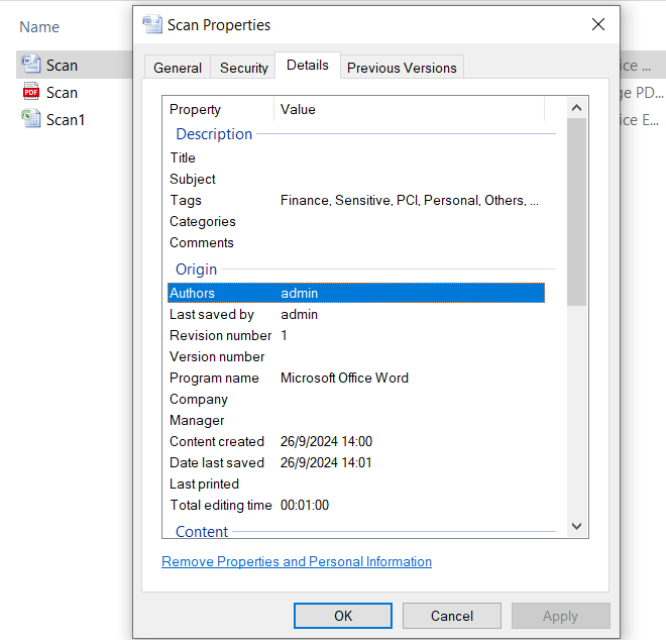
Task: Go to the Previous Versions tab
Action: 401,68
